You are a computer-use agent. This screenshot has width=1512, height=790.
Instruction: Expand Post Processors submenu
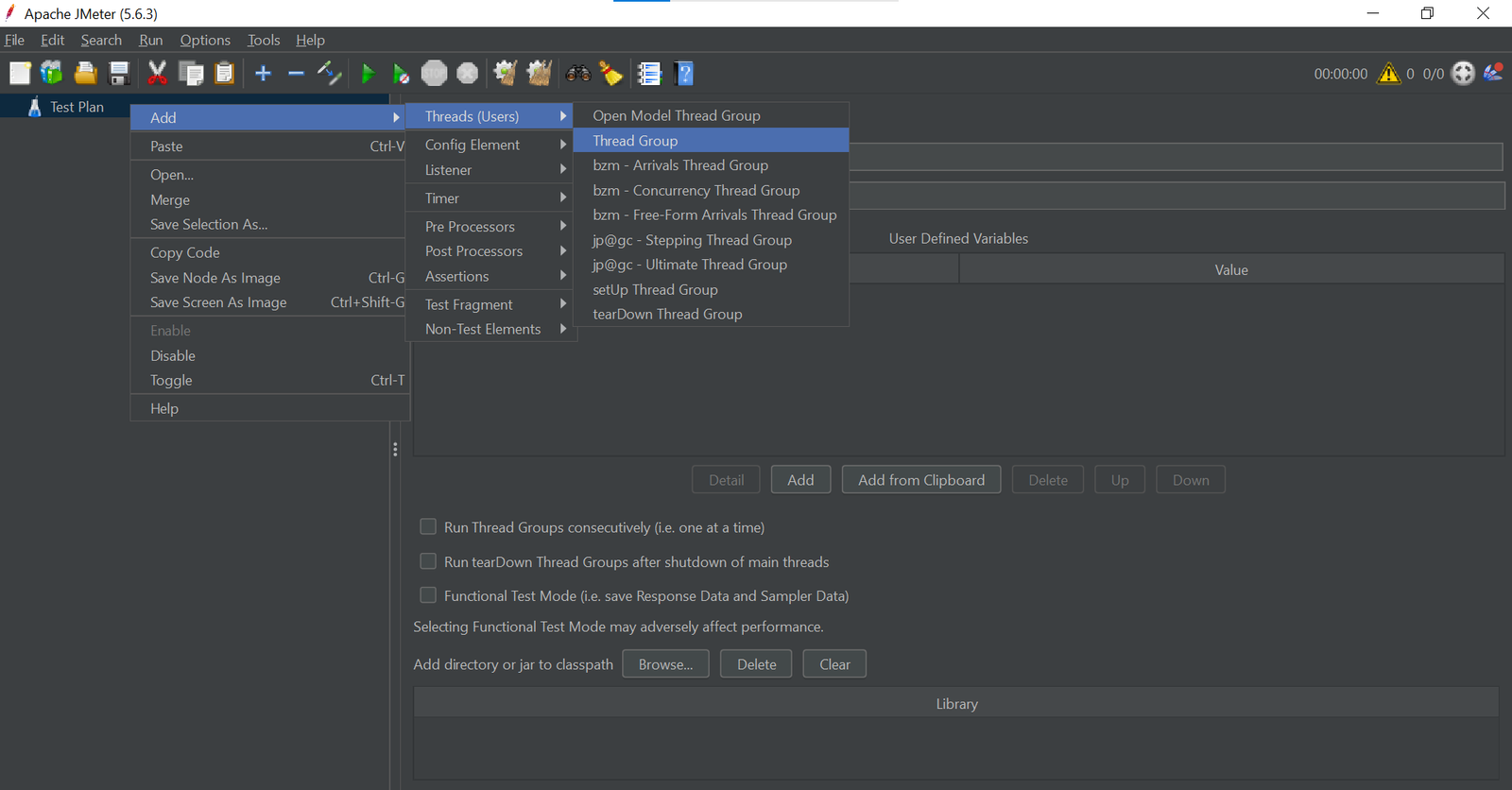[x=490, y=251]
